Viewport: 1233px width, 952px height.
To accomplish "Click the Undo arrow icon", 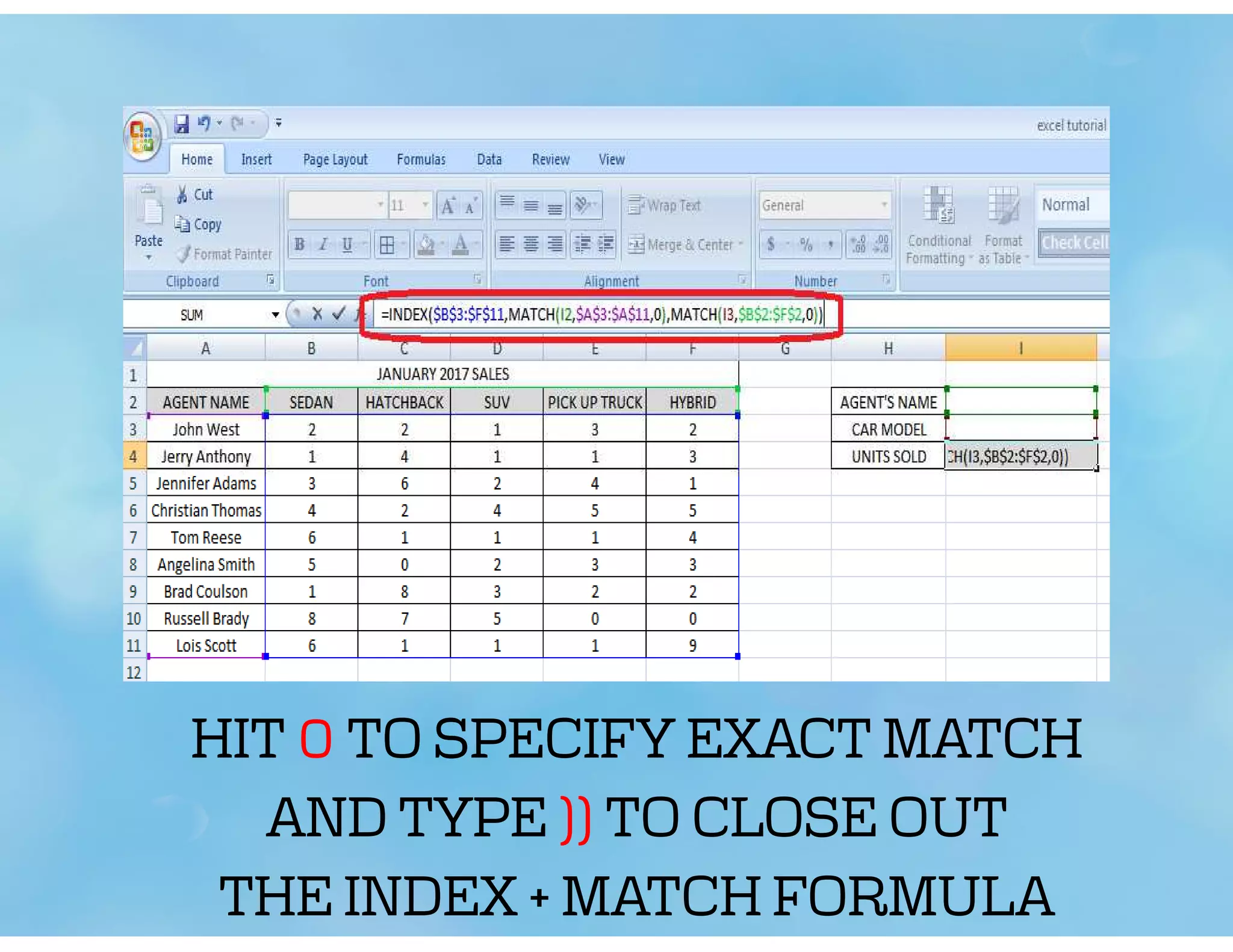I will click(x=203, y=123).
